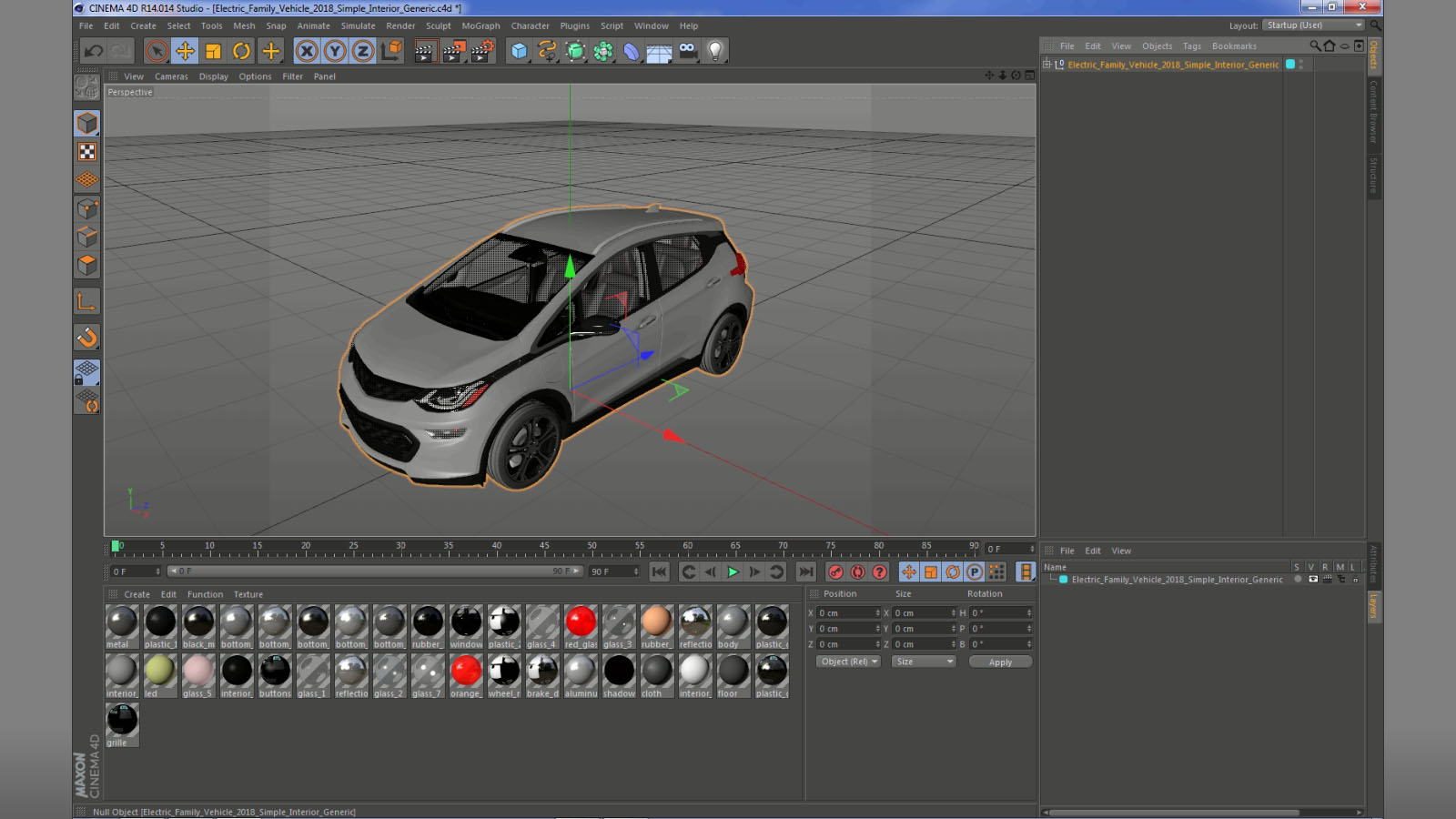Screen dimensions: 1456x819
Task: Toggle Z axis lock
Action: click(x=362, y=51)
